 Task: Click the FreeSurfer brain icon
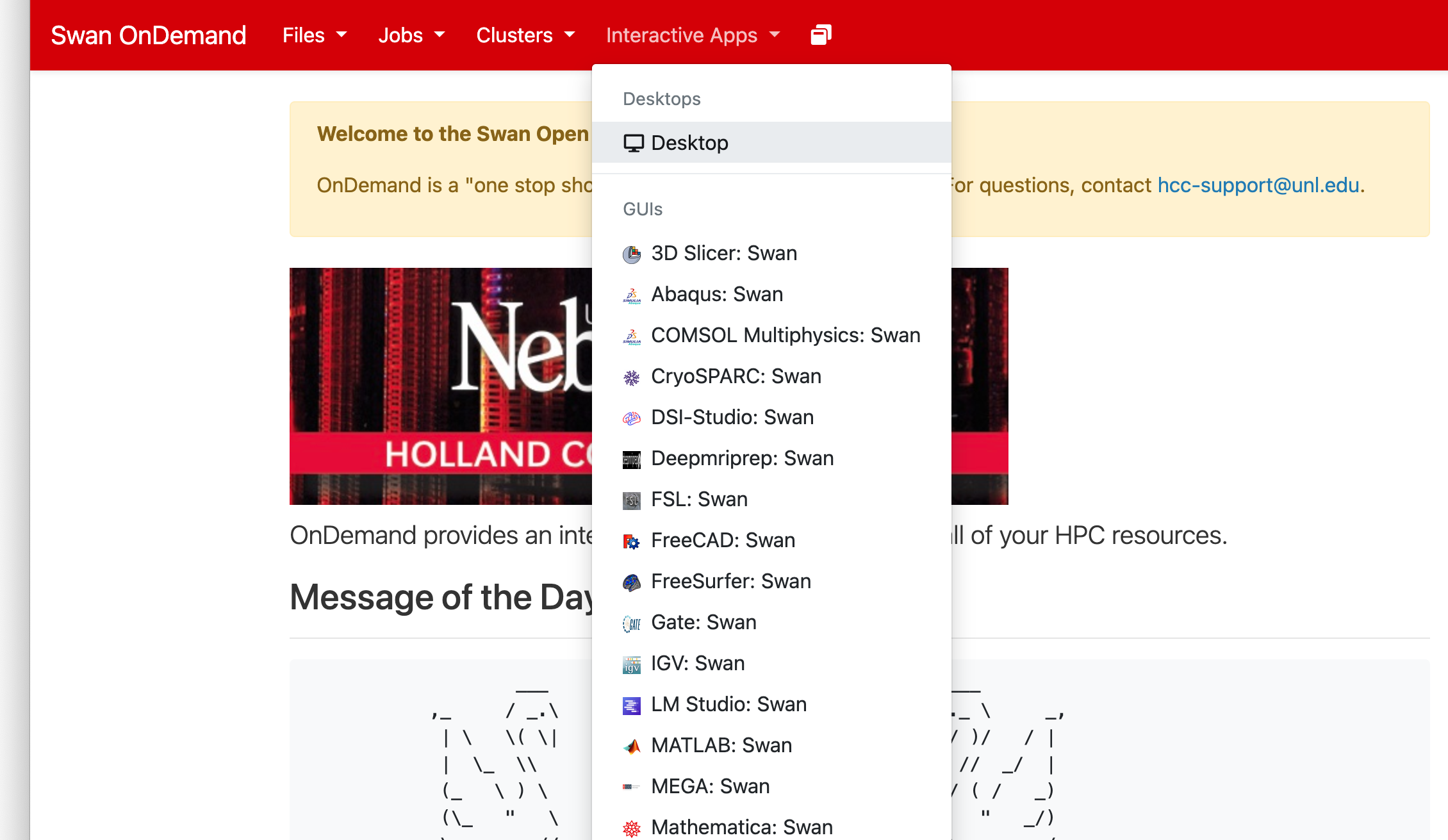coord(632,582)
